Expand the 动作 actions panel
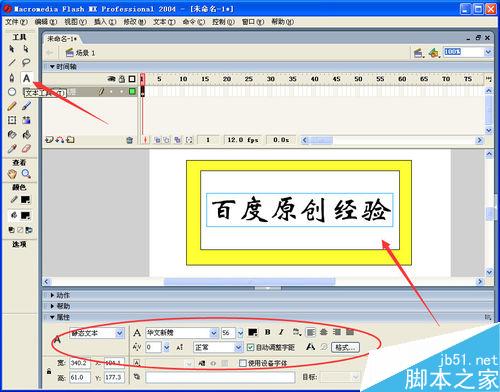This screenshot has height=392, width=500. (x=52, y=295)
